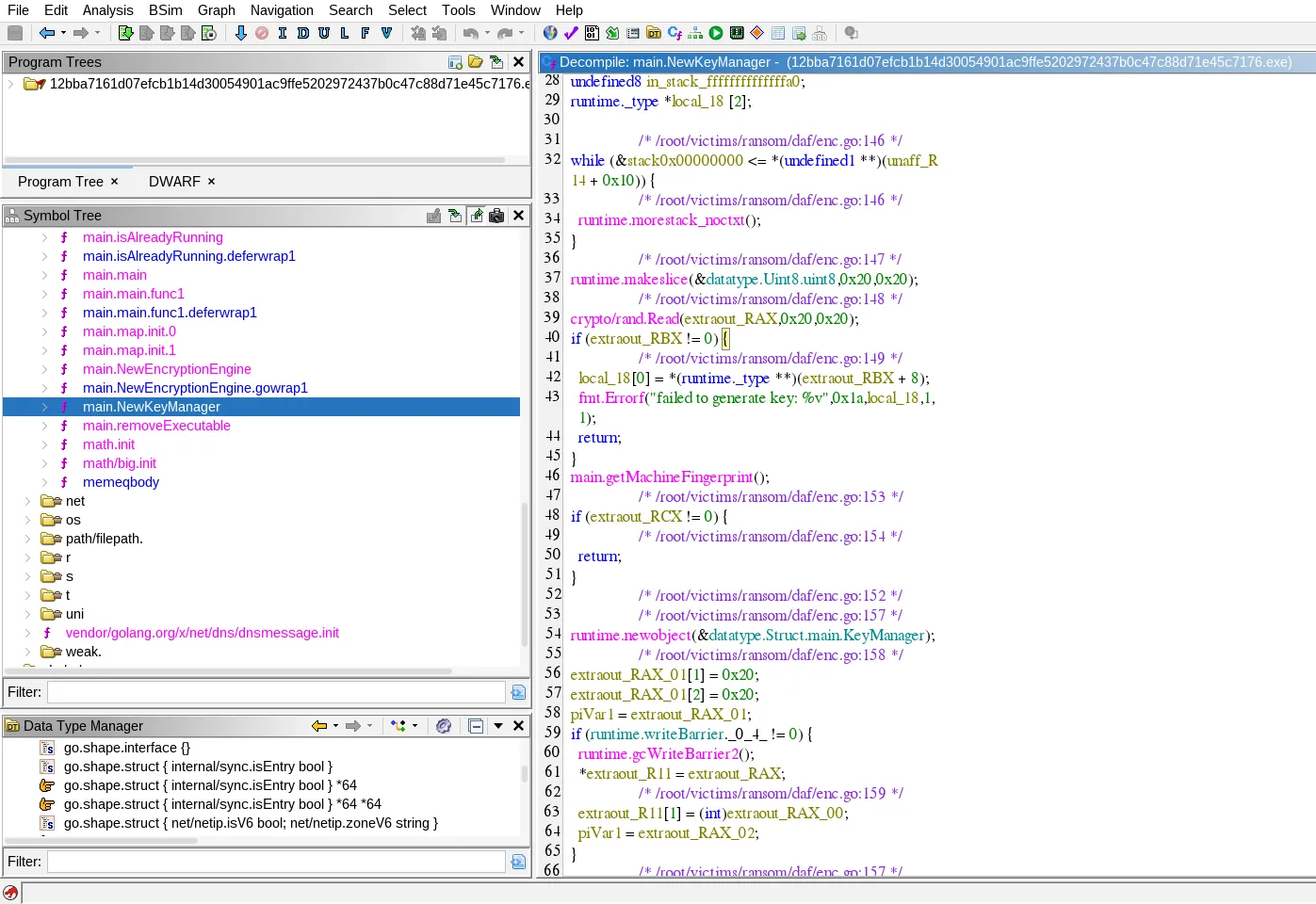Expand program root in Program Trees
1316x904 pixels.
tap(10, 84)
